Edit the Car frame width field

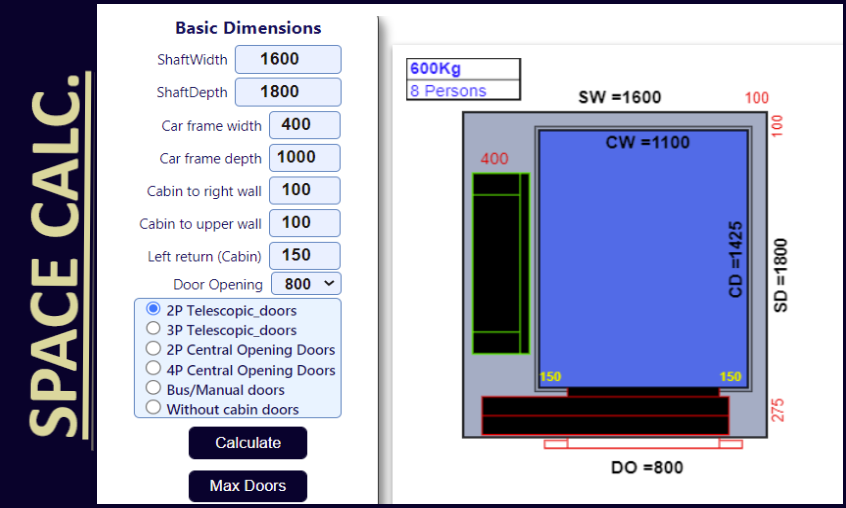point(304,125)
